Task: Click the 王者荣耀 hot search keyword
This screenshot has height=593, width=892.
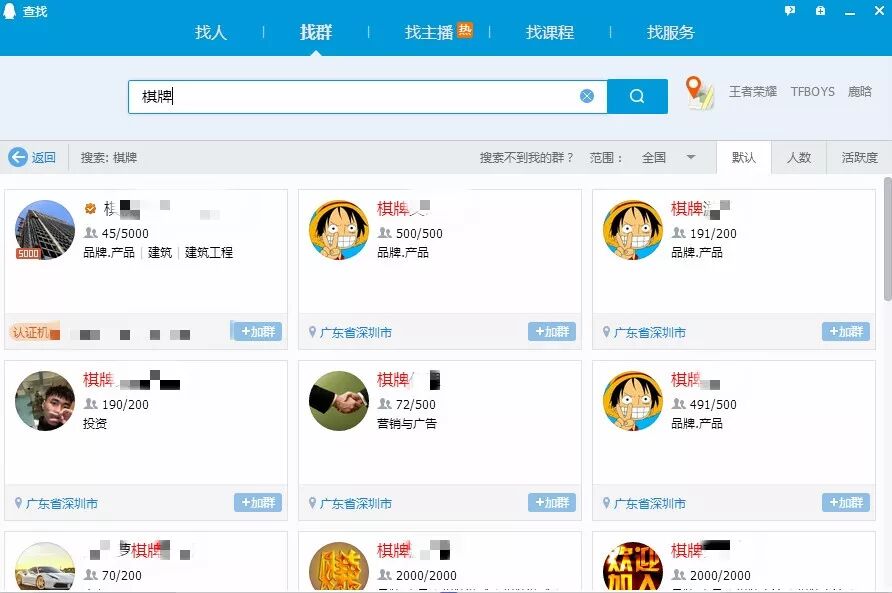Action: pos(753,91)
